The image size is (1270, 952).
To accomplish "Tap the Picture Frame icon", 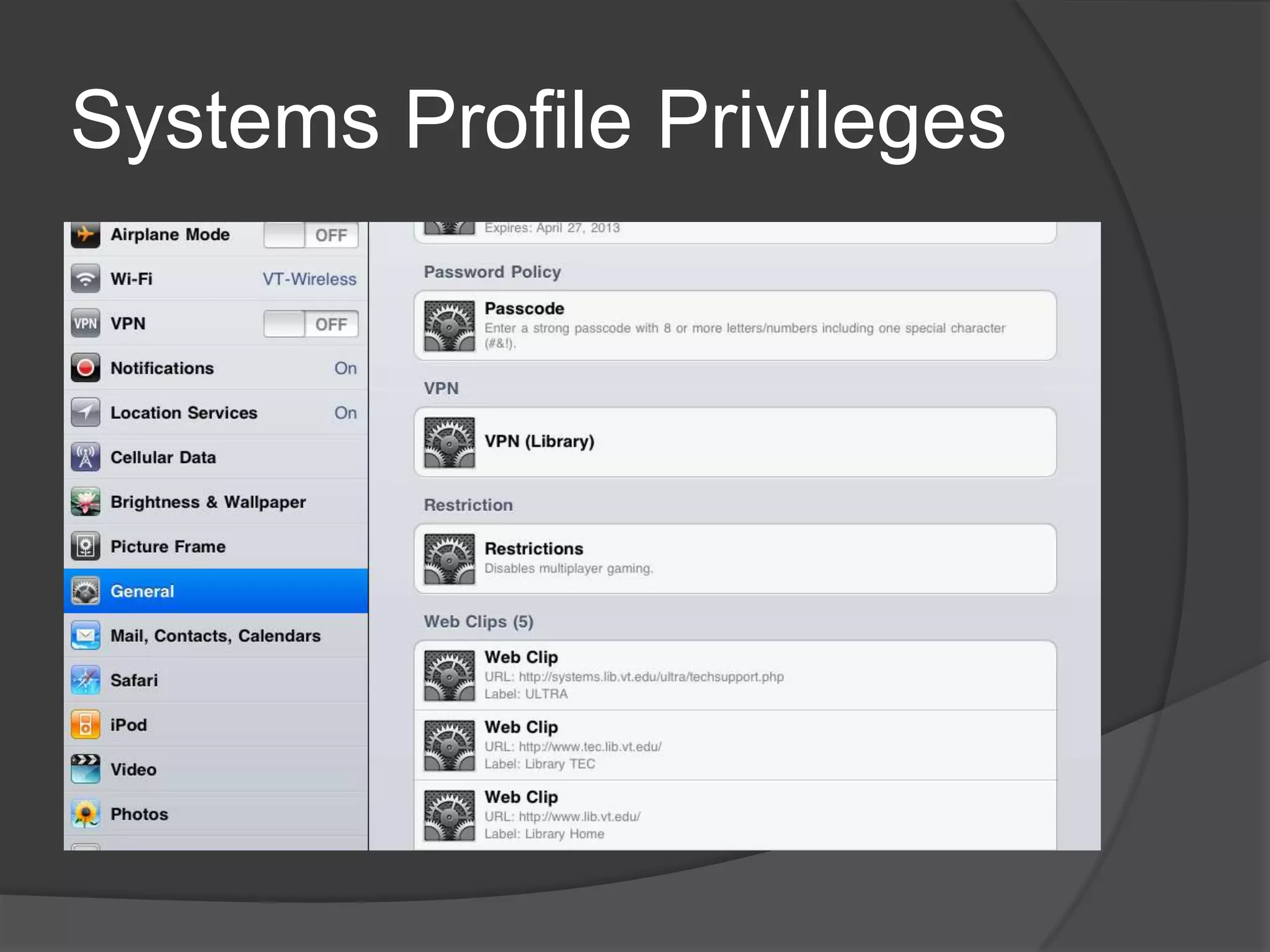I will [86, 547].
